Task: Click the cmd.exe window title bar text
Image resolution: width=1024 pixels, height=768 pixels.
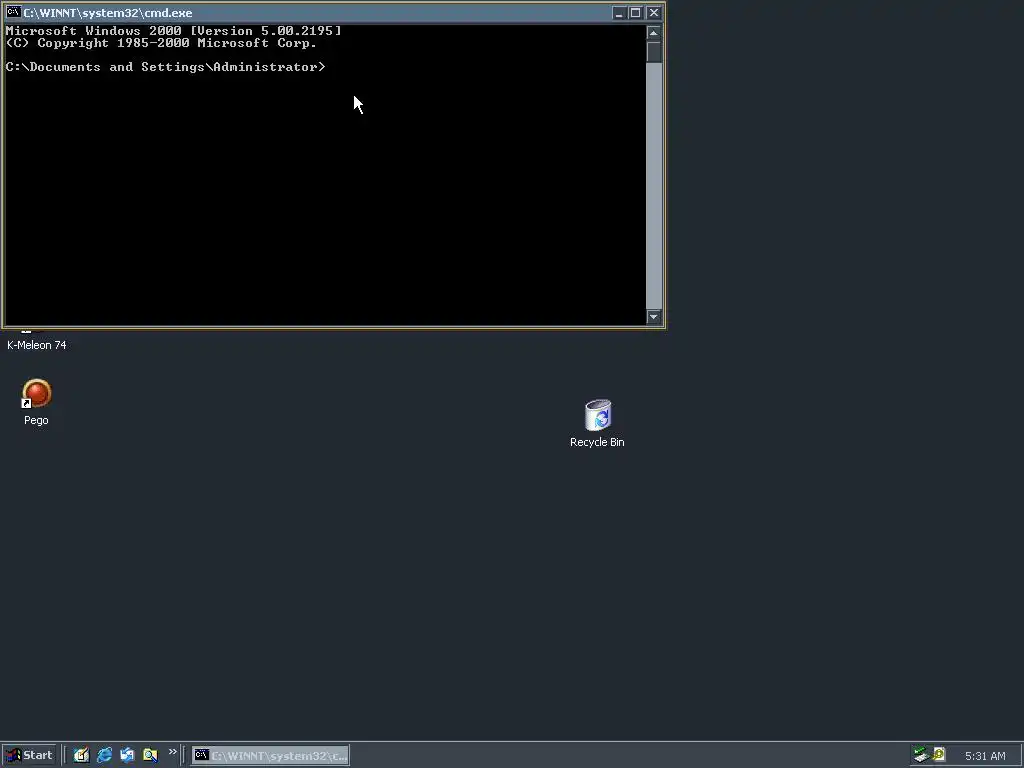Action: [108, 13]
